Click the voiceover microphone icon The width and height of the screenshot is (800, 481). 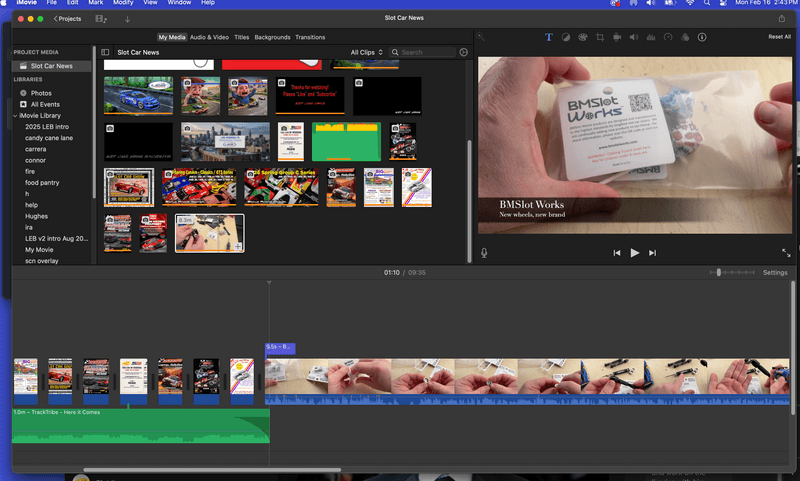point(484,253)
